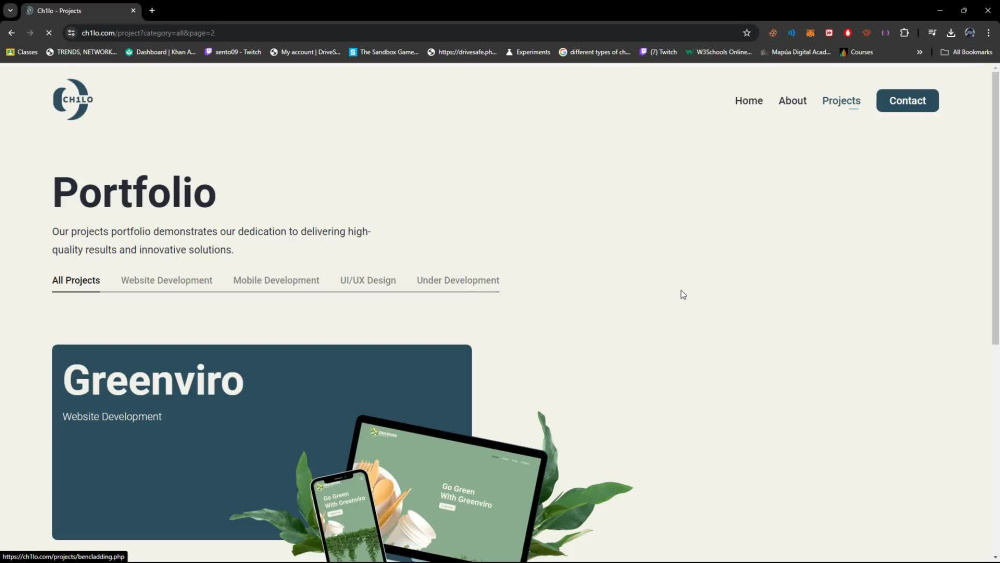This screenshot has width=1000, height=563.
Task: Click the CH1LO logo
Action: click(x=73, y=99)
